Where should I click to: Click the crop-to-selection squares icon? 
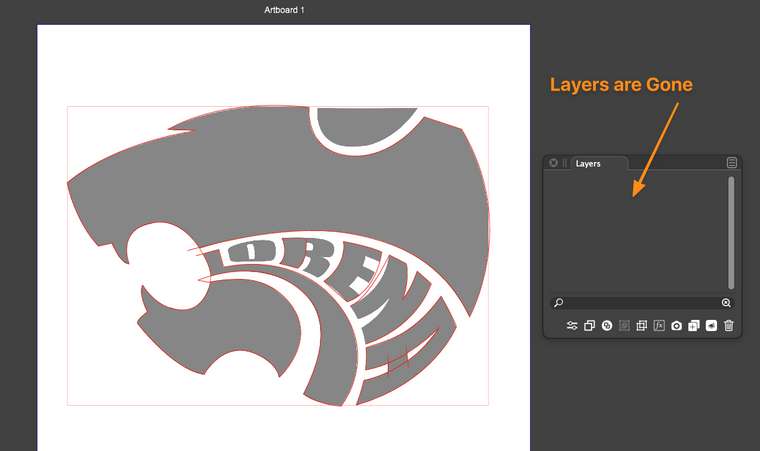(642, 326)
